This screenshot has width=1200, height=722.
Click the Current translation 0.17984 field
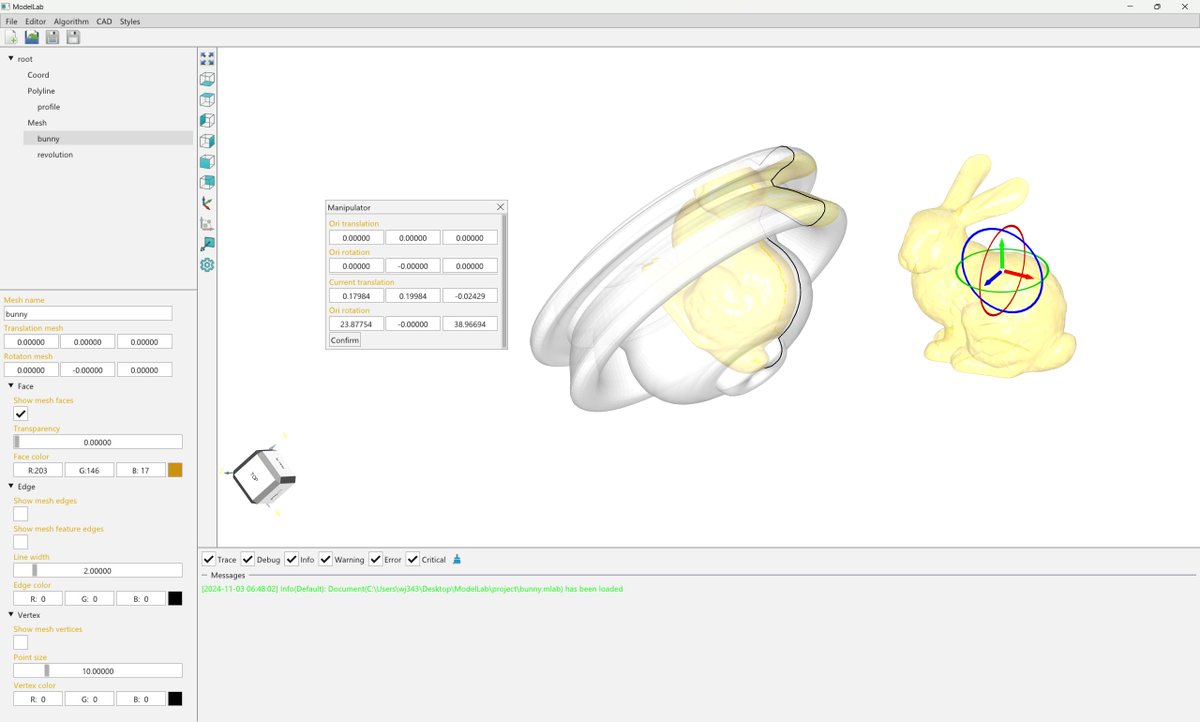pyautogui.click(x=356, y=296)
